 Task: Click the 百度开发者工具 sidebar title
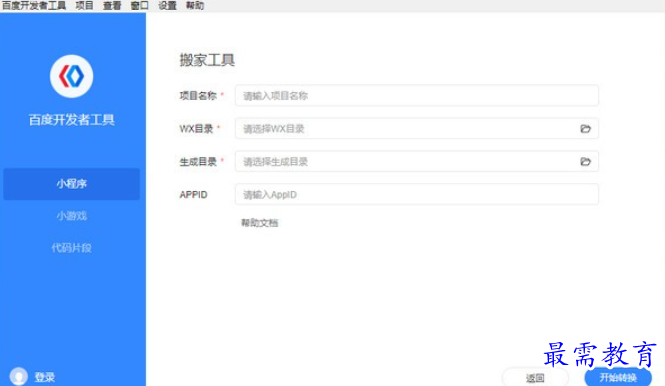[x=71, y=120]
